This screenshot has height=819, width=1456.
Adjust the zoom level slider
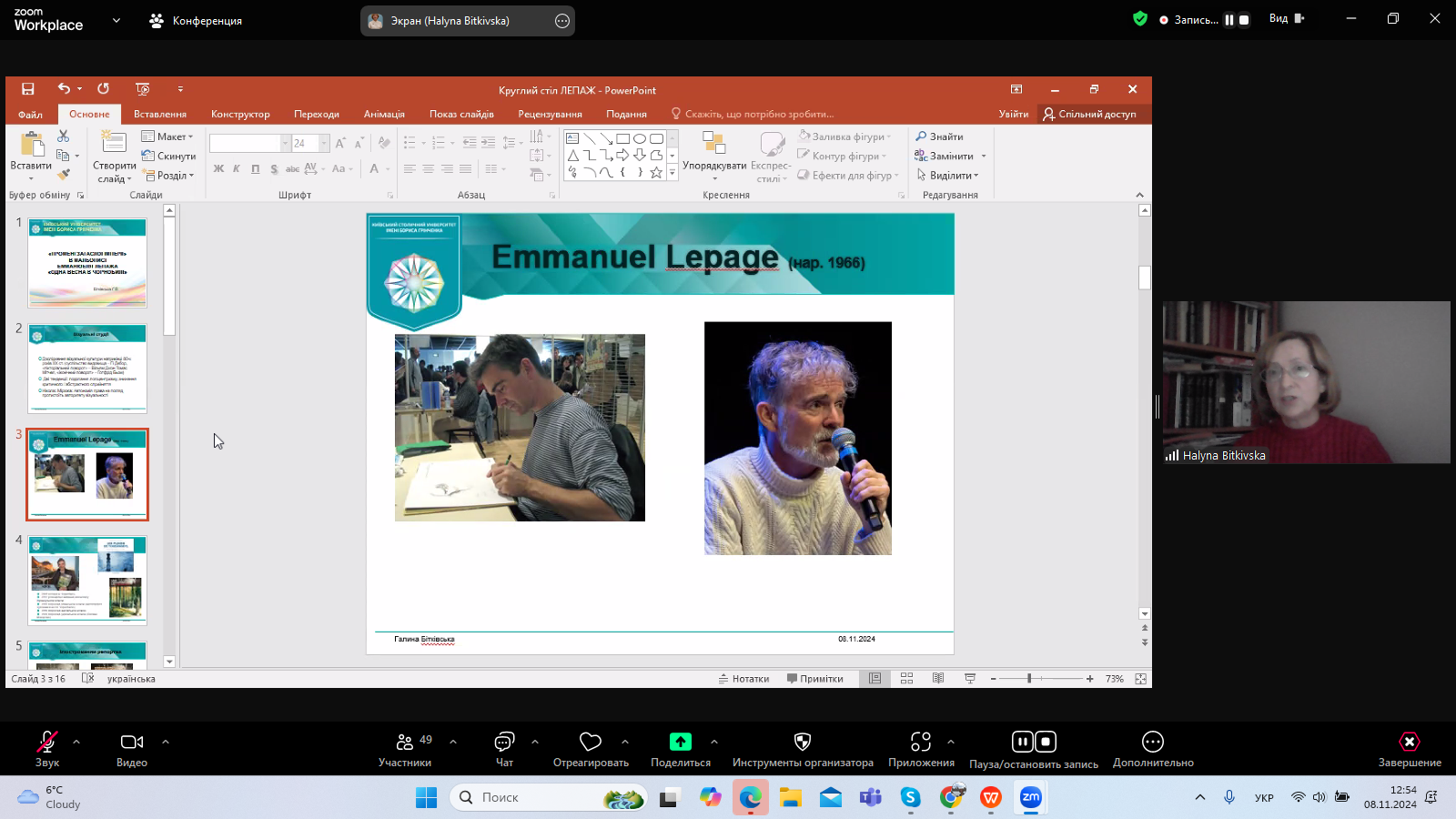click(x=1029, y=679)
